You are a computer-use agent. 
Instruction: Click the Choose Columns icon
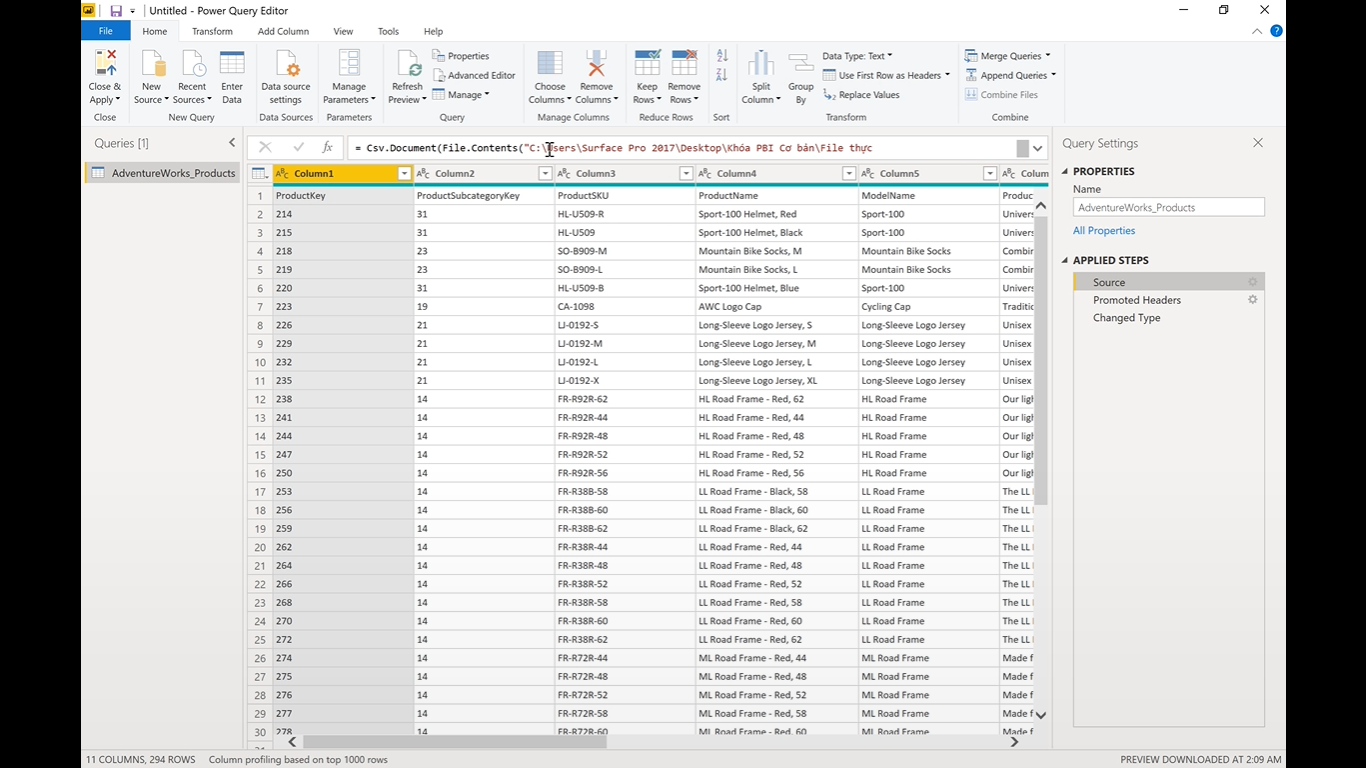(x=550, y=64)
